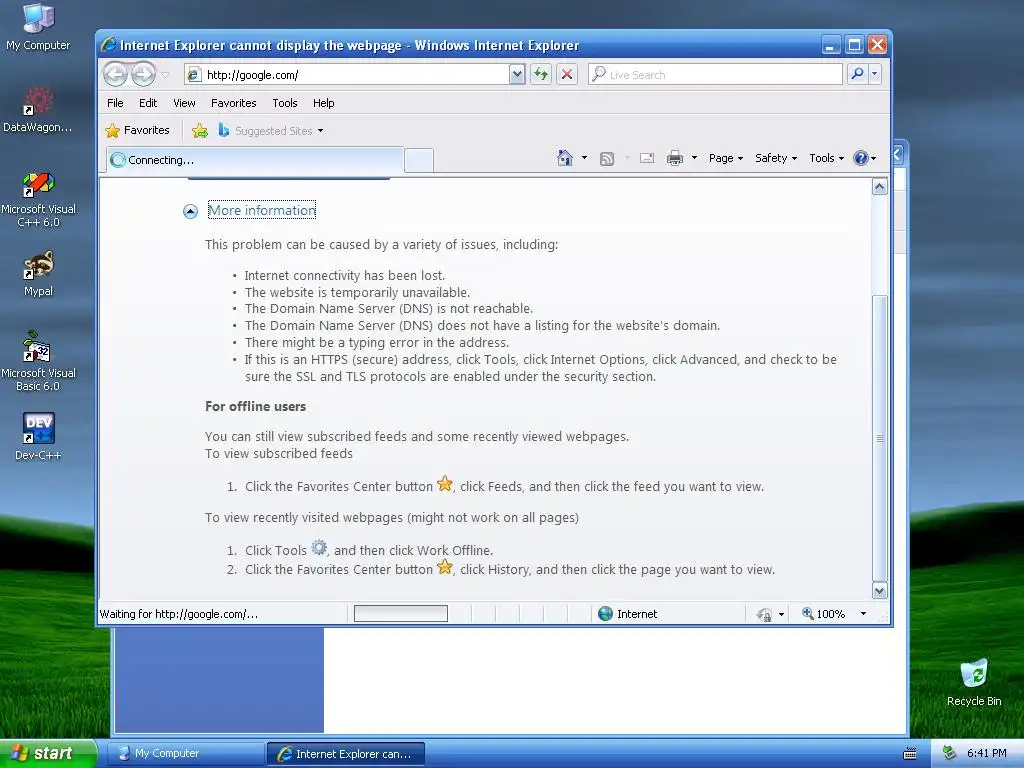
Task: Open the Help menu
Action: pyautogui.click(x=323, y=103)
